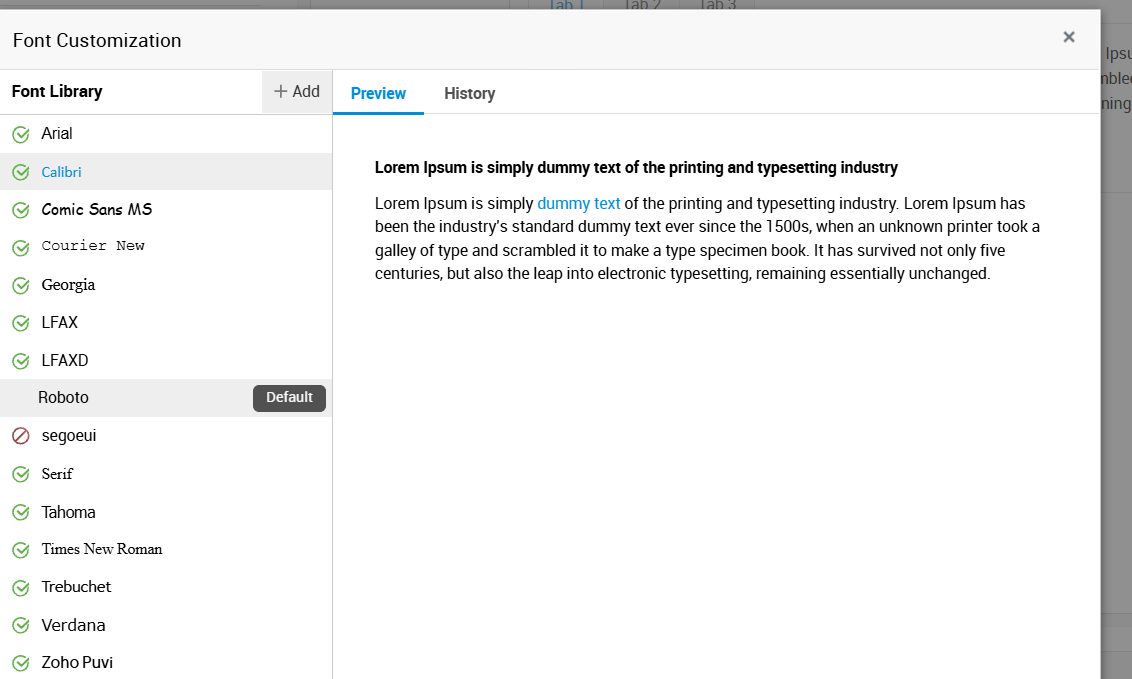The image size is (1132, 679).
Task: Choose the Serif font from the list
Action: pyautogui.click(x=166, y=473)
